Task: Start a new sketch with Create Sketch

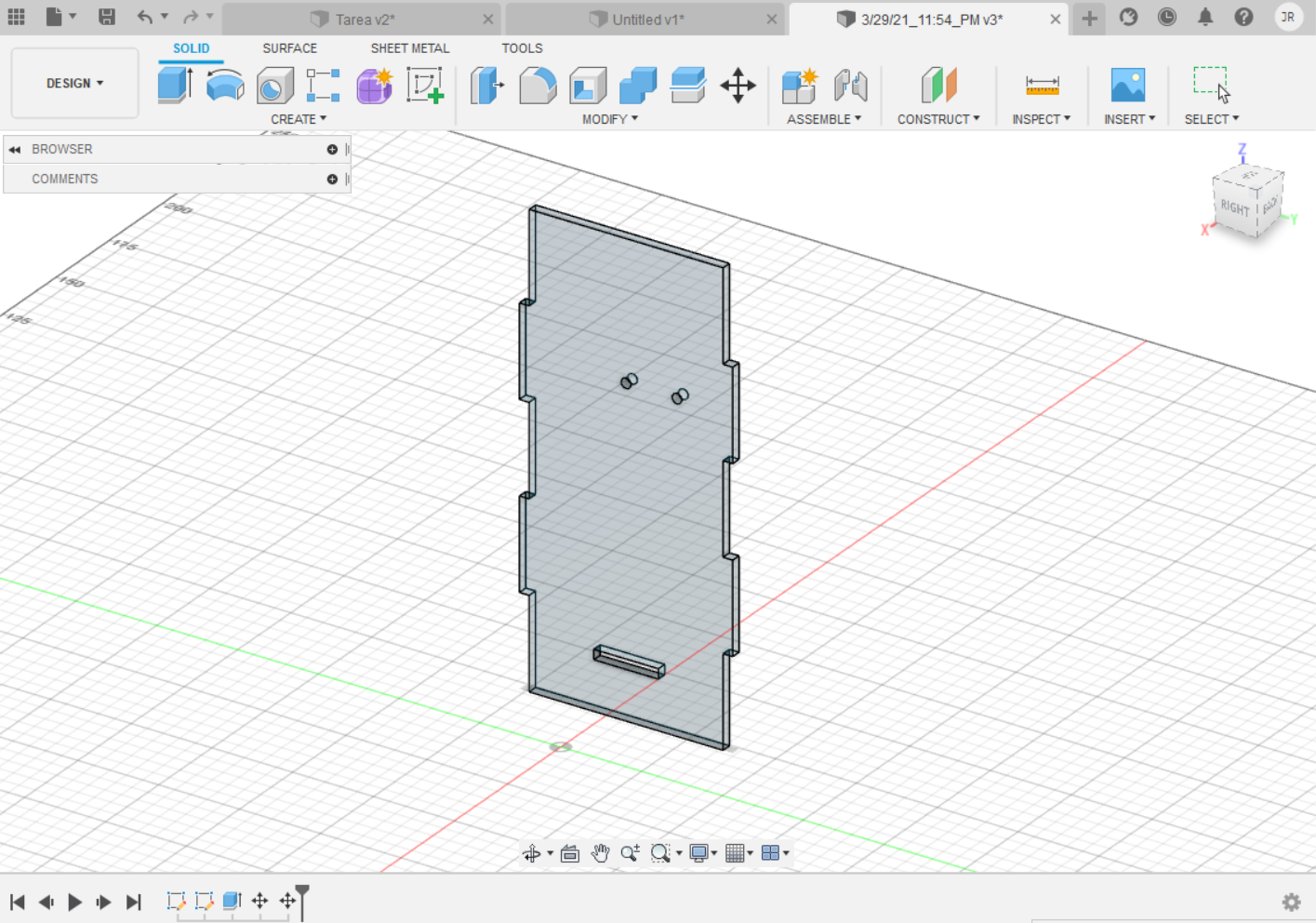Action: pos(425,85)
